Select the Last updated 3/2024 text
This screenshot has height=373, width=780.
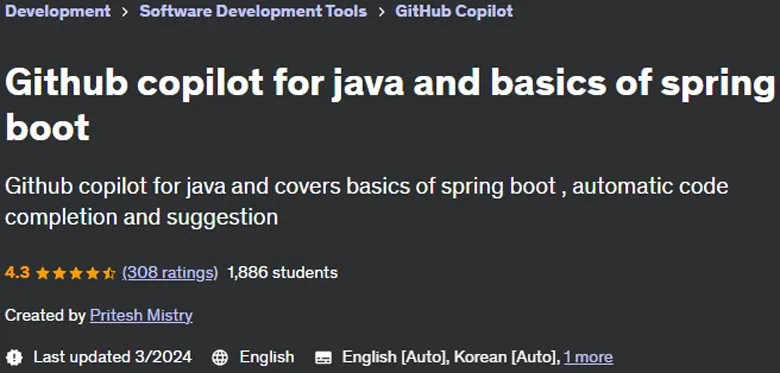112,357
